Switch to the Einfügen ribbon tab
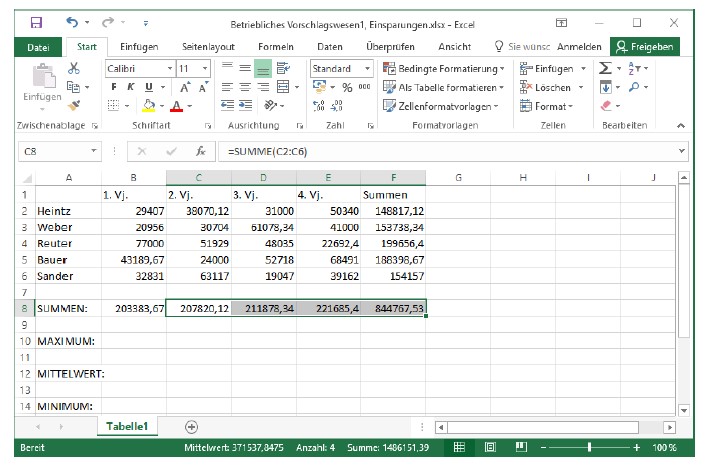Image resolution: width=707 pixels, height=468 pixels. pos(139,47)
